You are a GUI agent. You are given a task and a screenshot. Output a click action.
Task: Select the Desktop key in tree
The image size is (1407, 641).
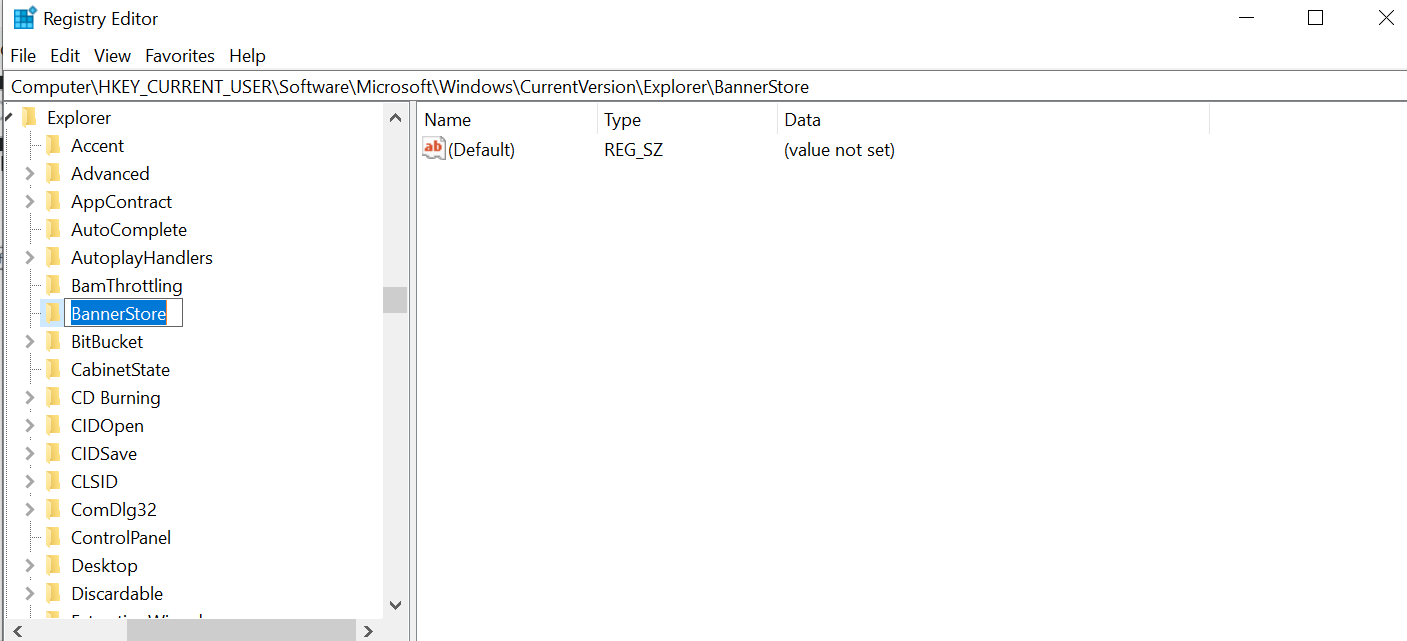tap(104, 566)
